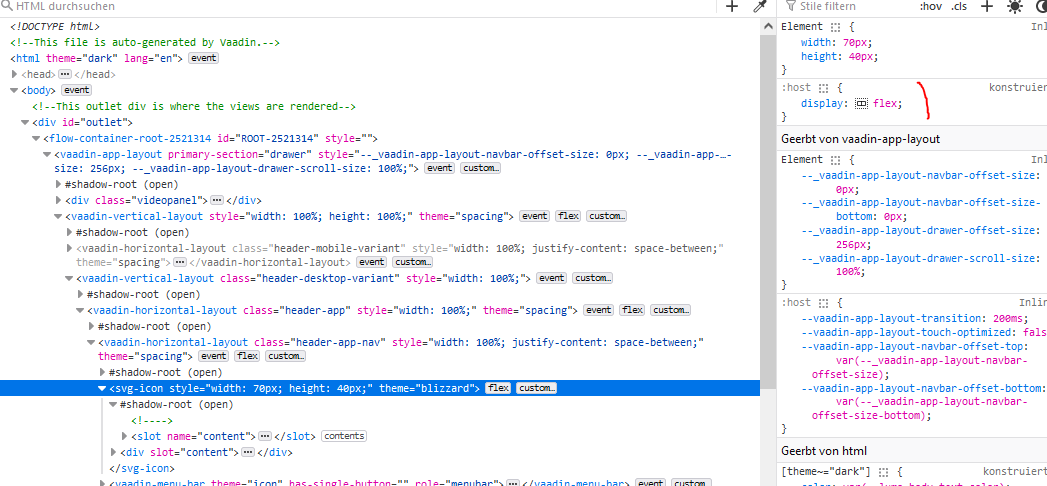Click the ellipsis badge in the videopanel div

217,200
